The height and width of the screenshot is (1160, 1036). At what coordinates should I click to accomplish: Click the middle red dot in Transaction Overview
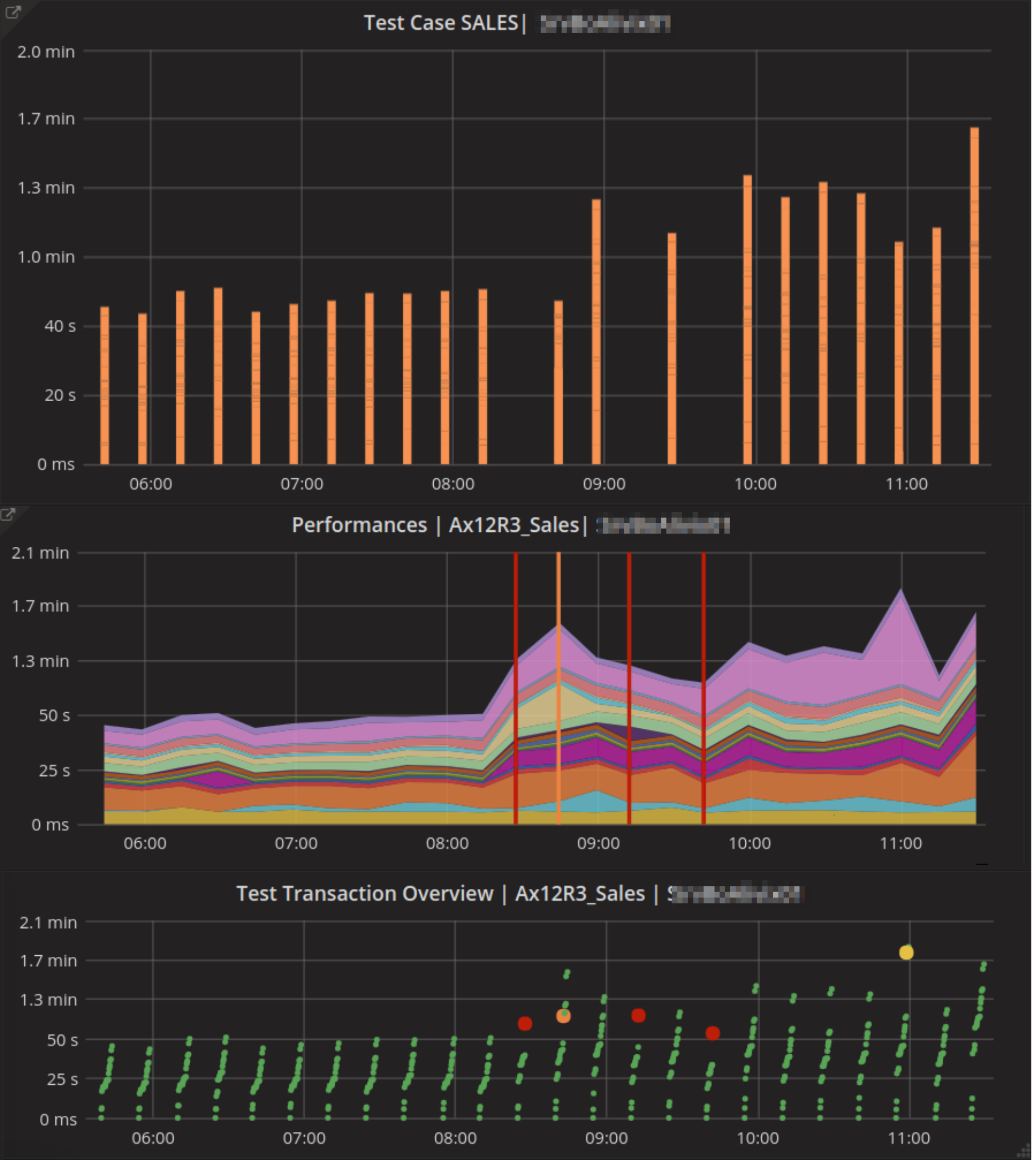[638, 1015]
